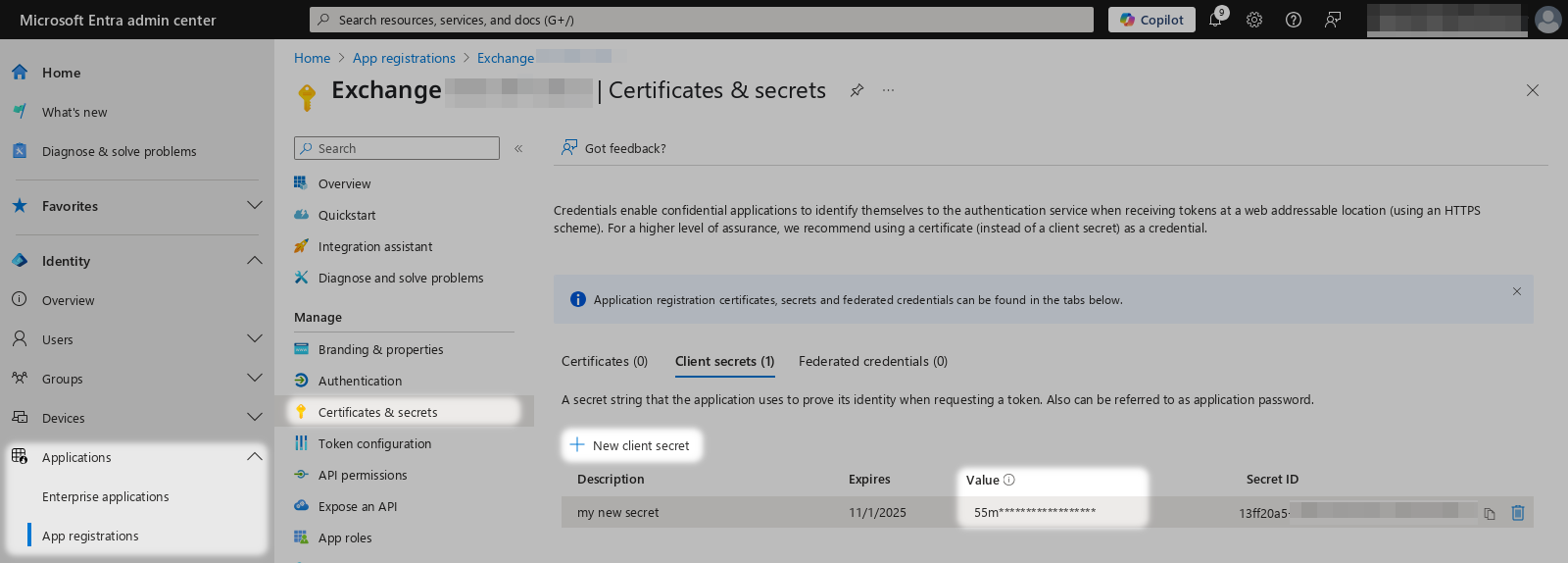
Task: Click the Exchange breadcrumb link
Action: coord(506,58)
